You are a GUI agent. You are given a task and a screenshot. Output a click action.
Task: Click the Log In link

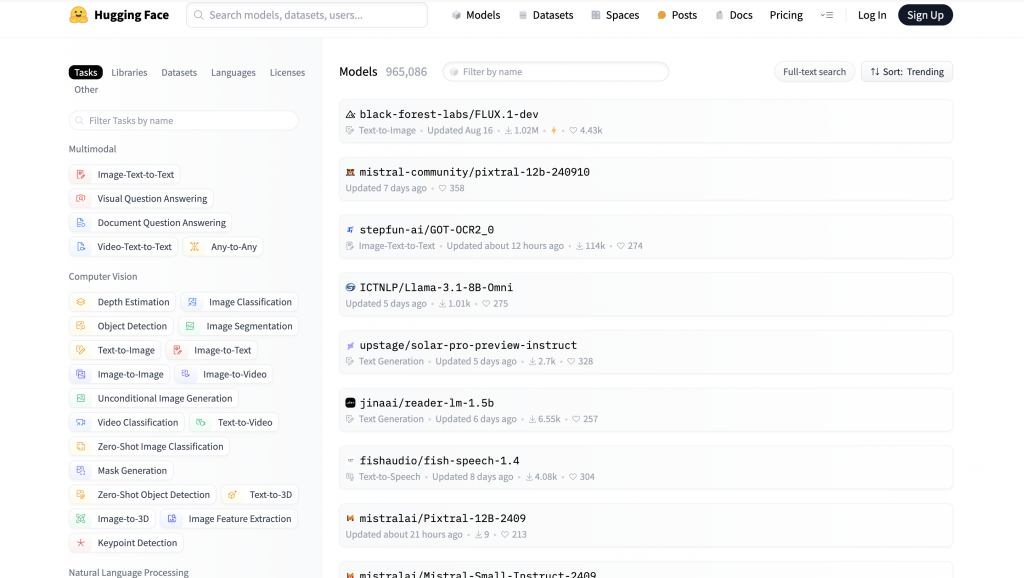(872, 15)
